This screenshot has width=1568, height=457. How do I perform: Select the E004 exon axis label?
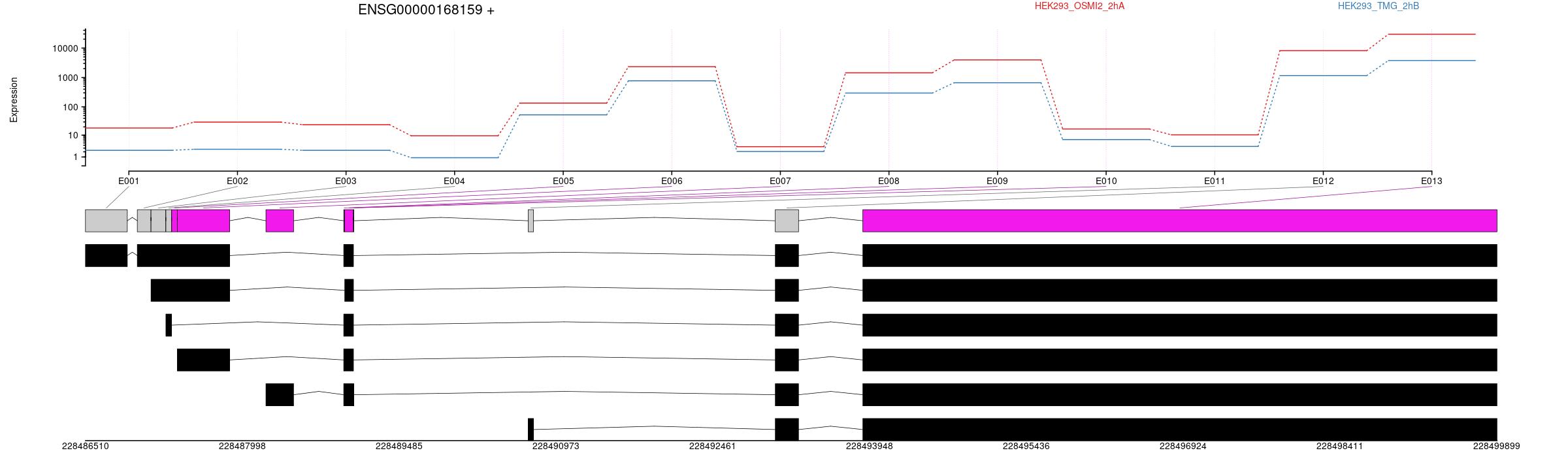[x=454, y=181]
